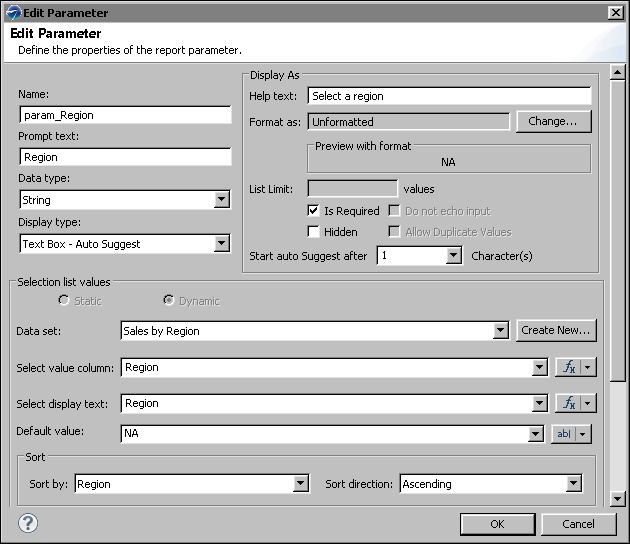Click the Format as Unformatted field

(409, 121)
